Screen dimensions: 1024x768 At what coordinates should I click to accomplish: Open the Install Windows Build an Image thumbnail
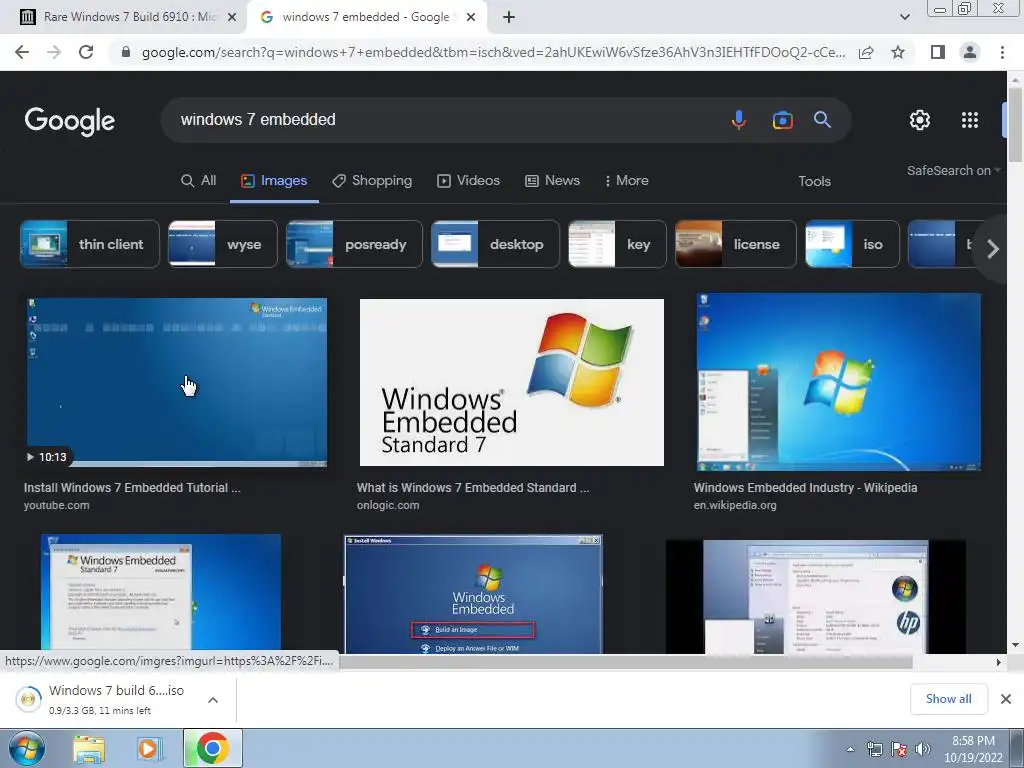tap(473, 594)
